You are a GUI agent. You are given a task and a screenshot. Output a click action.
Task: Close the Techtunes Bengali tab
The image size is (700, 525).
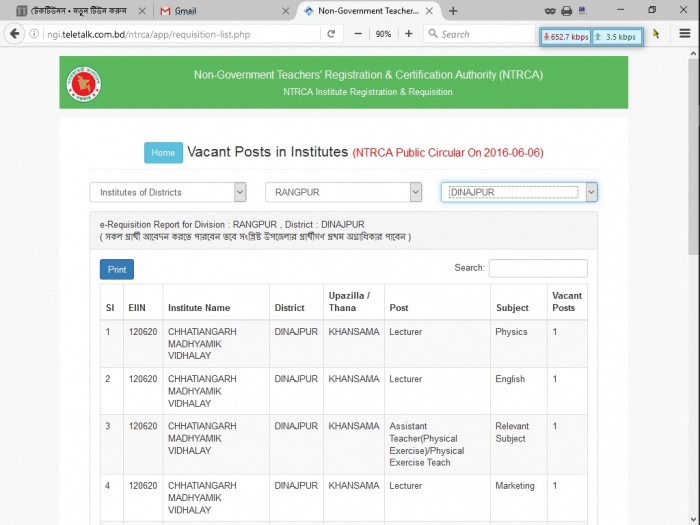pyautogui.click(x=142, y=11)
